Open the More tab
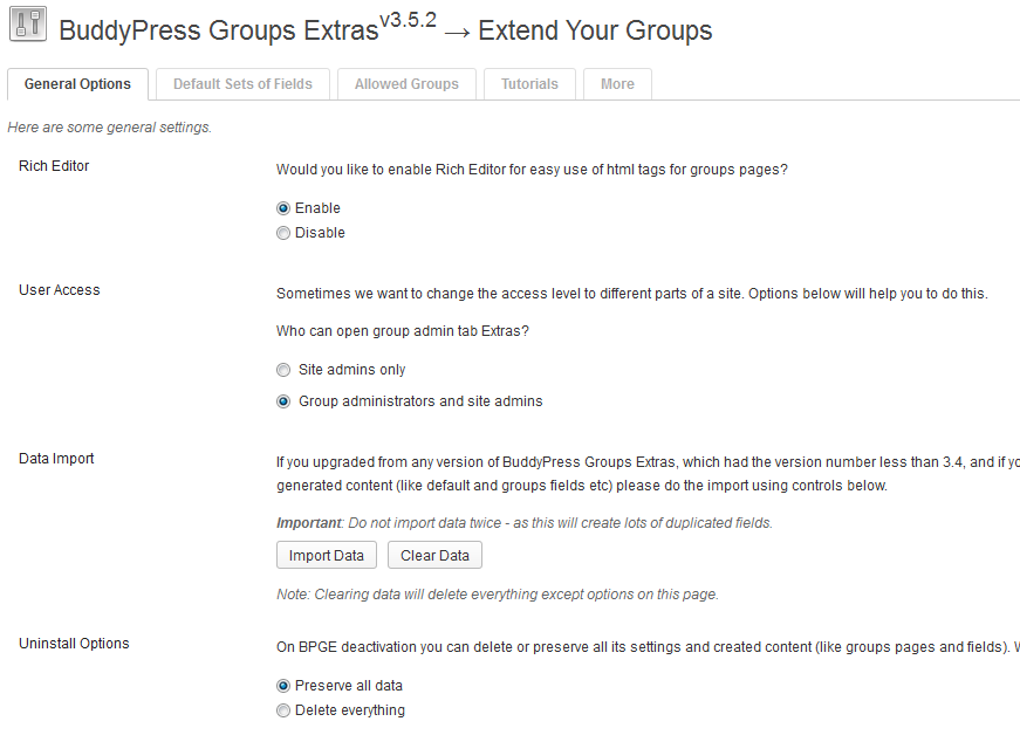 (x=617, y=84)
